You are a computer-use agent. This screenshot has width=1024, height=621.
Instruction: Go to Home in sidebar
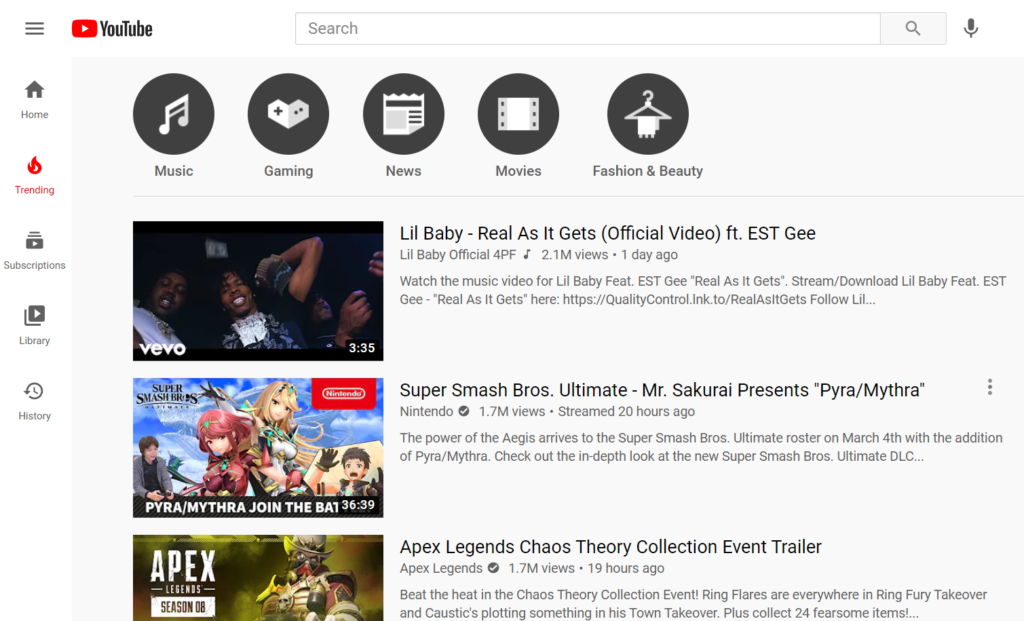pyautogui.click(x=35, y=100)
